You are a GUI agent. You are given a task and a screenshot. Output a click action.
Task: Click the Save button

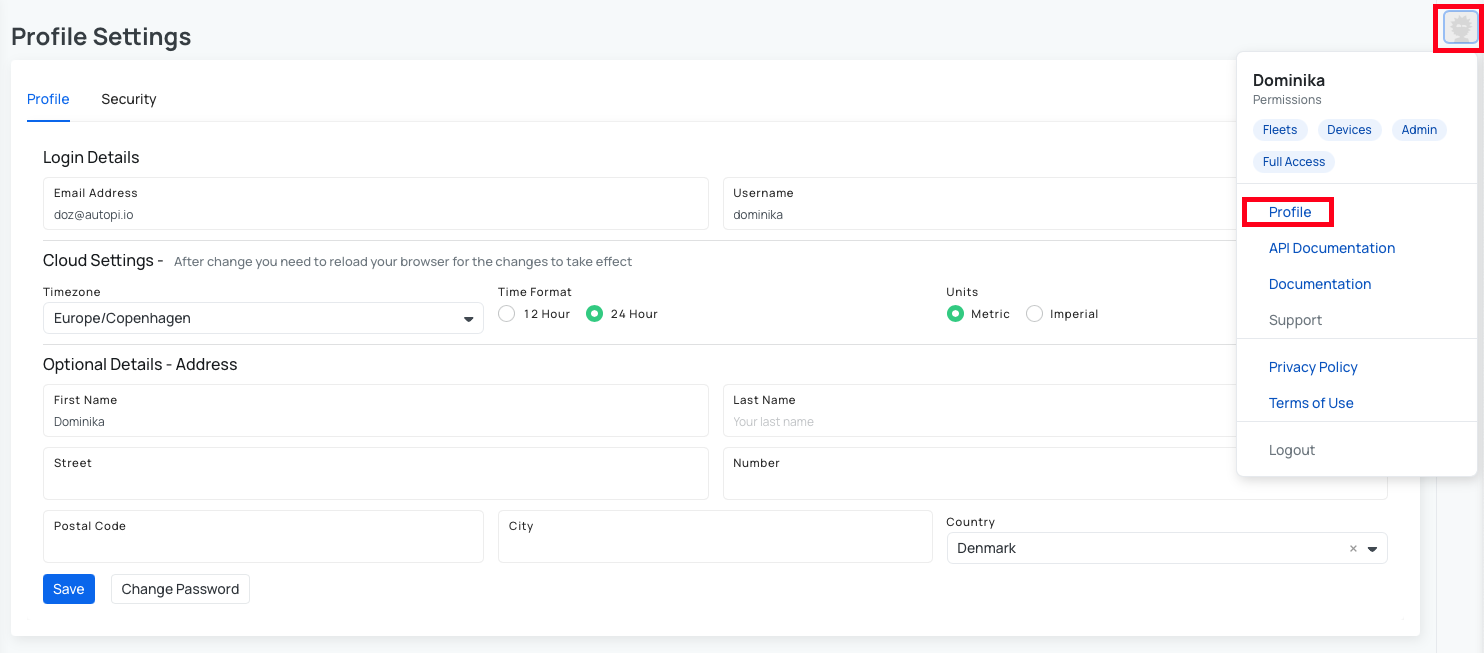click(68, 589)
